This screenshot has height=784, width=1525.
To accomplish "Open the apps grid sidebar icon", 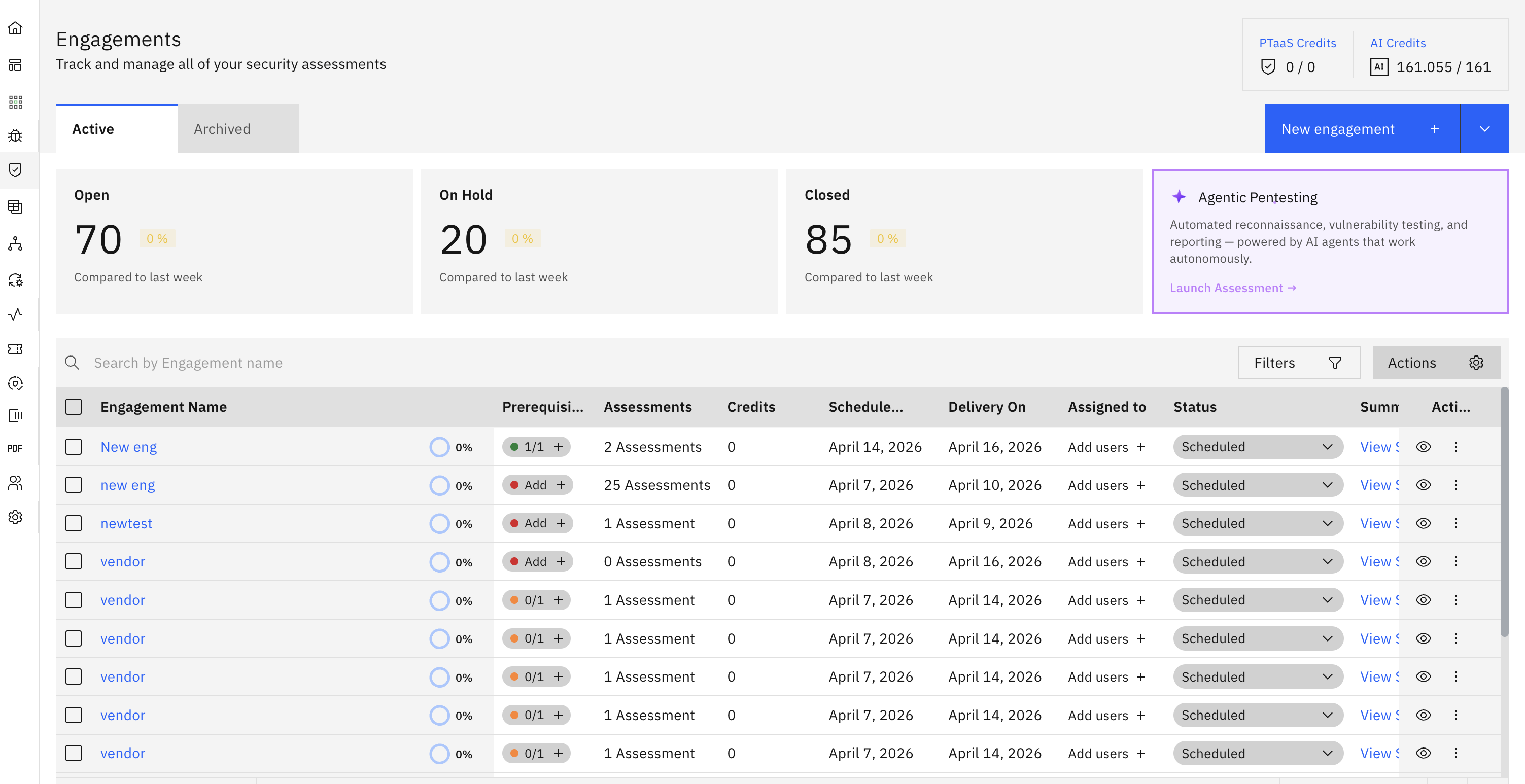I will [15, 102].
